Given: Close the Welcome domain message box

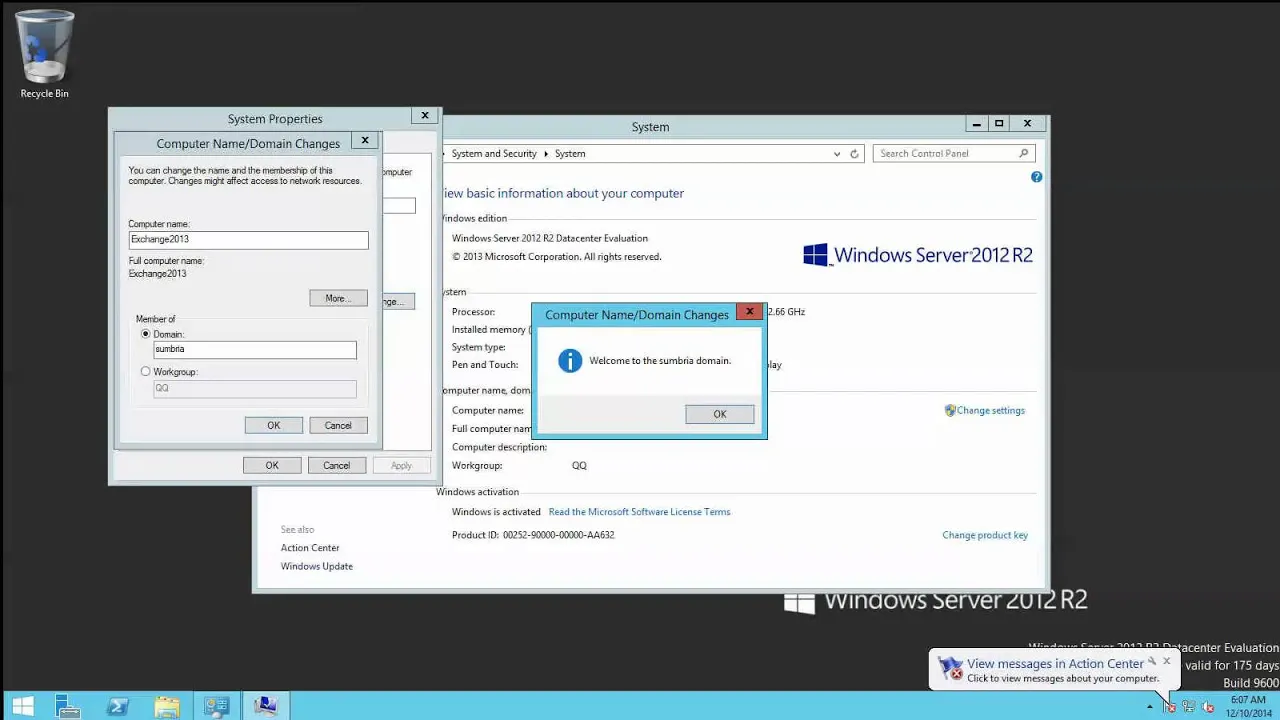Looking at the screenshot, I should point(749,313).
